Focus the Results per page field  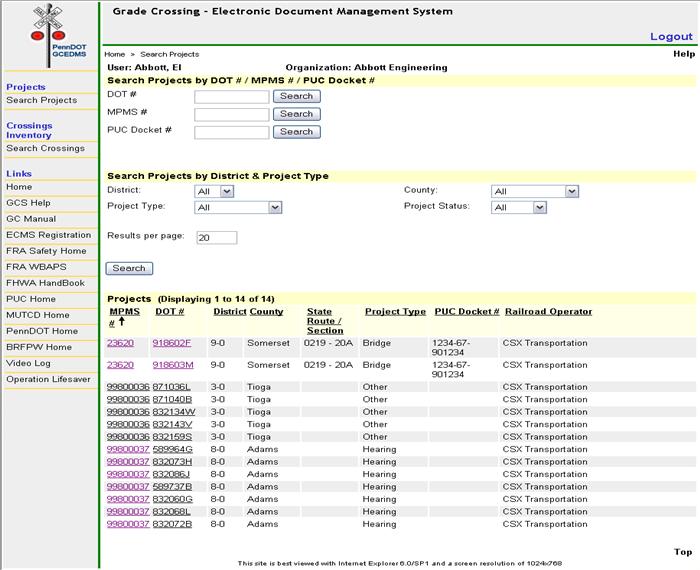pyautogui.click(x=216, y=238)
